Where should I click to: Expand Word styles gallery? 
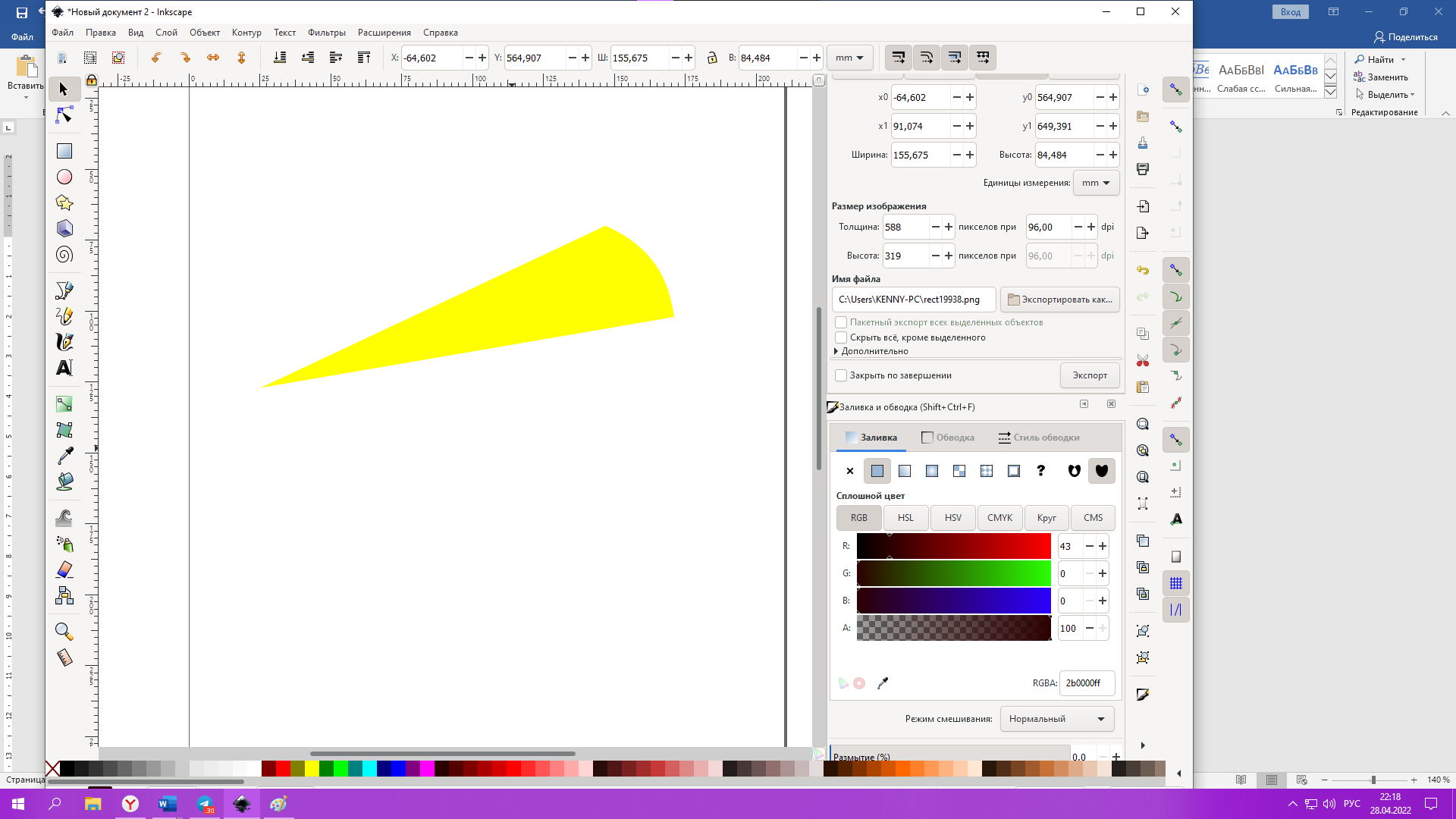pyautogui.click(x=1331, y=92)
